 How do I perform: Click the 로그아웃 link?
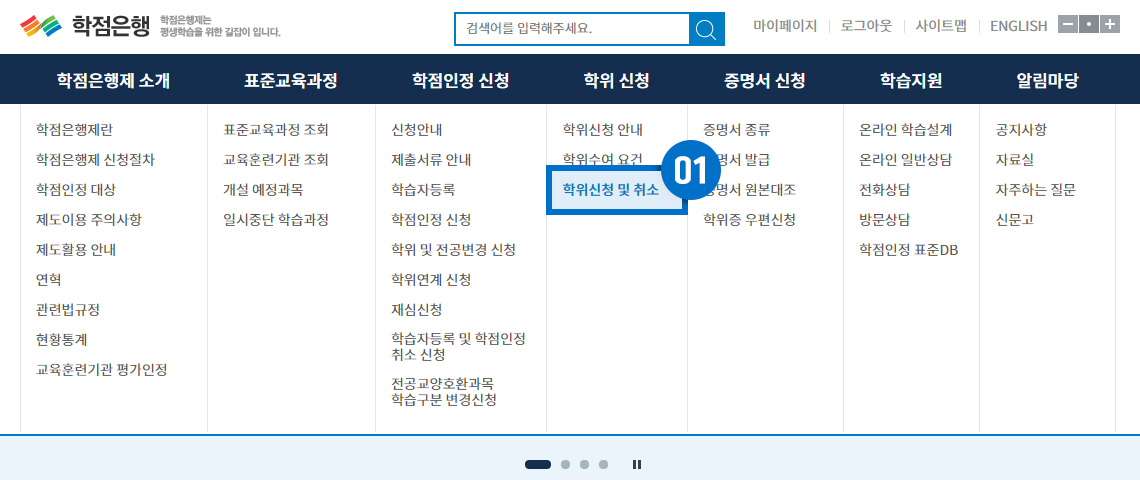[x=866, y=26]
